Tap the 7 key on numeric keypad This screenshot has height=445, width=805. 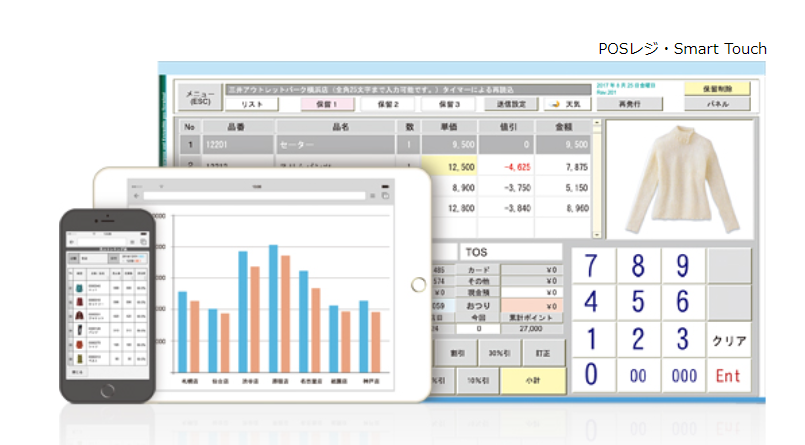tap(592, 266)
